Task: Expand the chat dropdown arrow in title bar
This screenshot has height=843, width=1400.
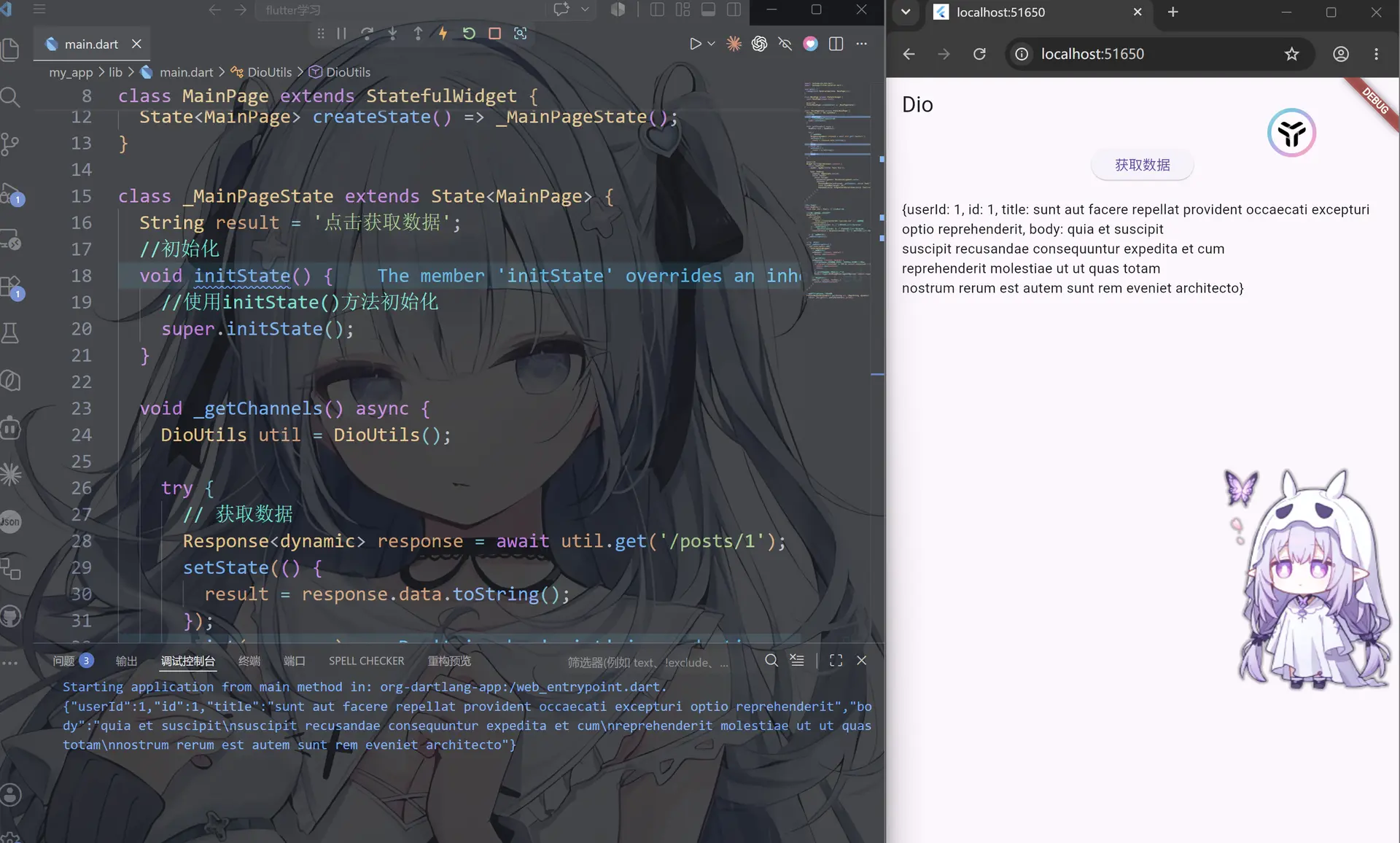Action: [x=585, y=9]
